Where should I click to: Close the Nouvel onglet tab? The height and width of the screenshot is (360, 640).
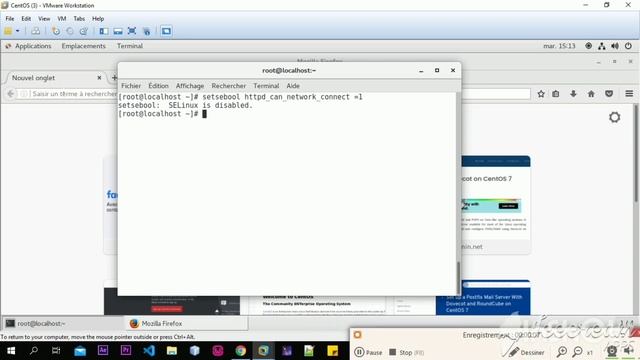pyautogui.click(x=99, y=78)
